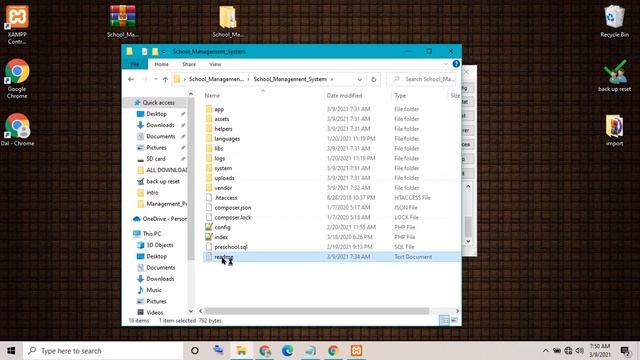
Task: Open recent locations dropdown arrow
Action: 156,79
